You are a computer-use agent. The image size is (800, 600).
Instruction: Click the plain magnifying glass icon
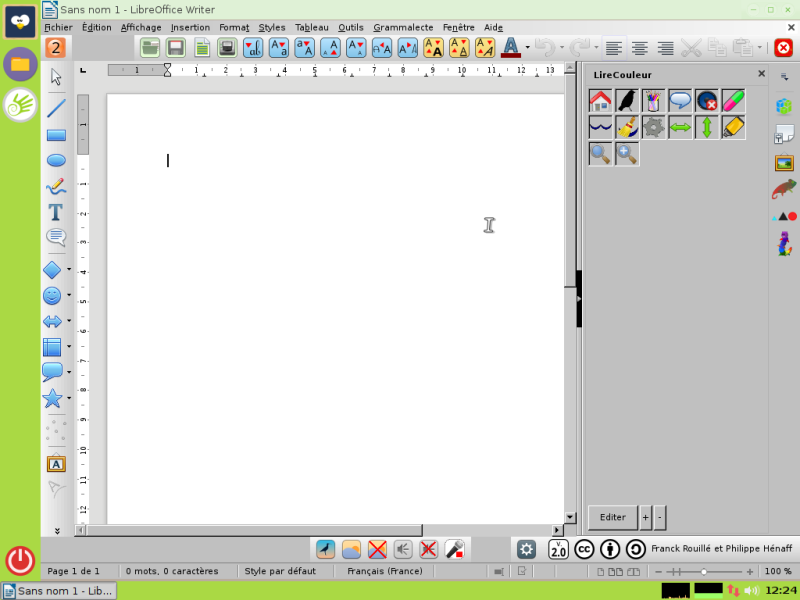601,154
